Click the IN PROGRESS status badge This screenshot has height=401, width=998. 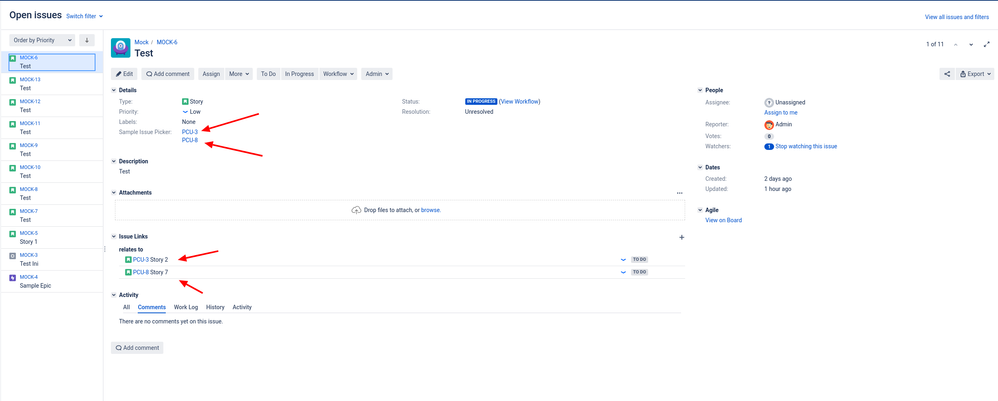pos(481,101)
